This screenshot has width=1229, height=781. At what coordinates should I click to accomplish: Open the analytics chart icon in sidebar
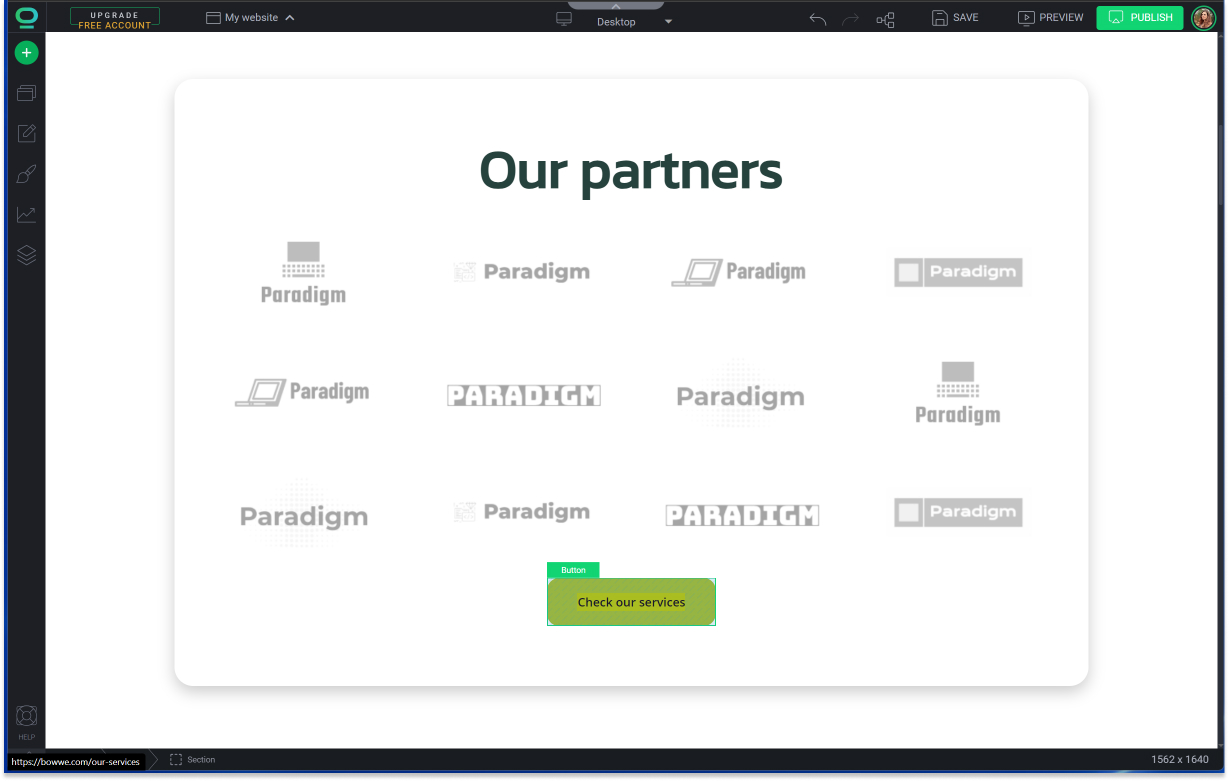26,215
